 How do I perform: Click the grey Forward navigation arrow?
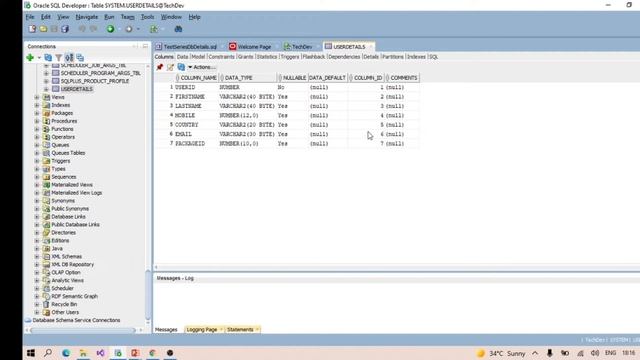coord(129,29)
